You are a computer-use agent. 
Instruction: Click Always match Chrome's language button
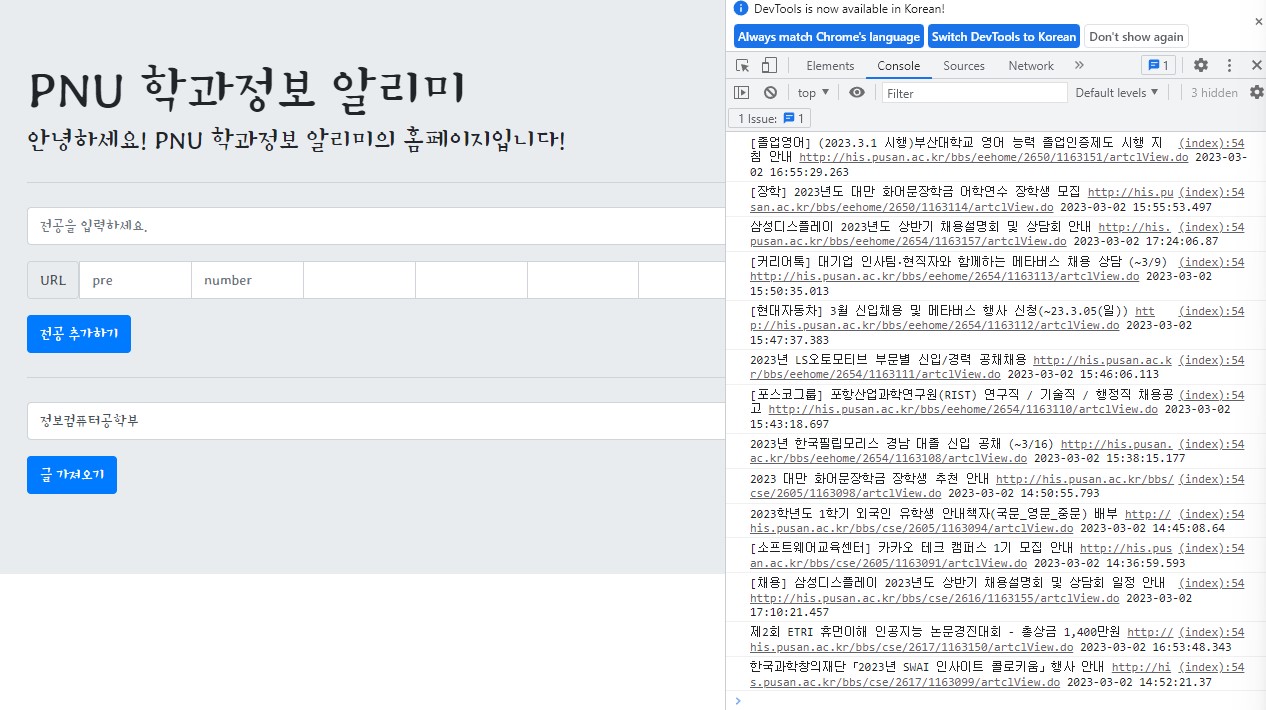click(829, 37)
